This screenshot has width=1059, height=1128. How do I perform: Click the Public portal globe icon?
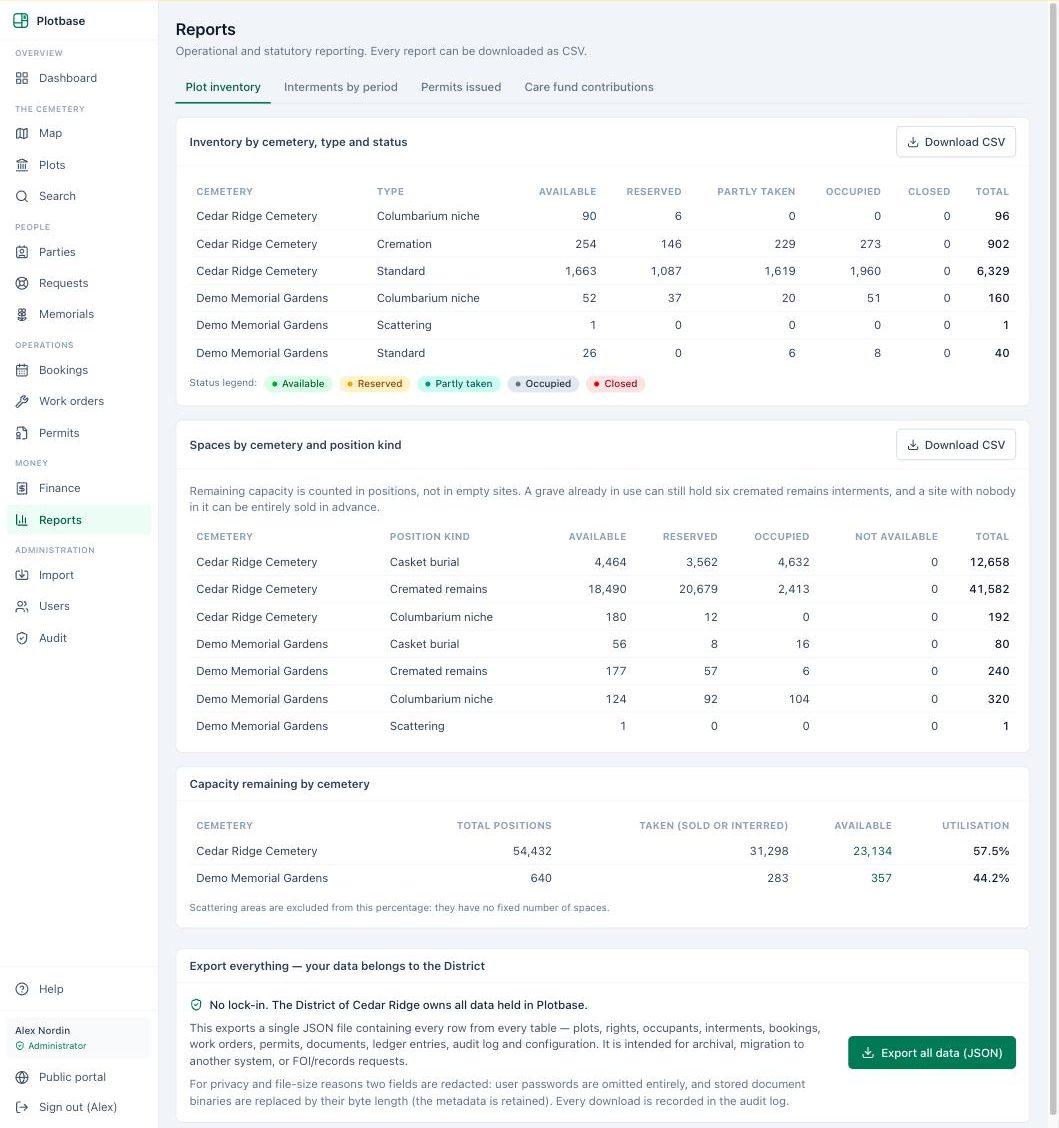22,1076
